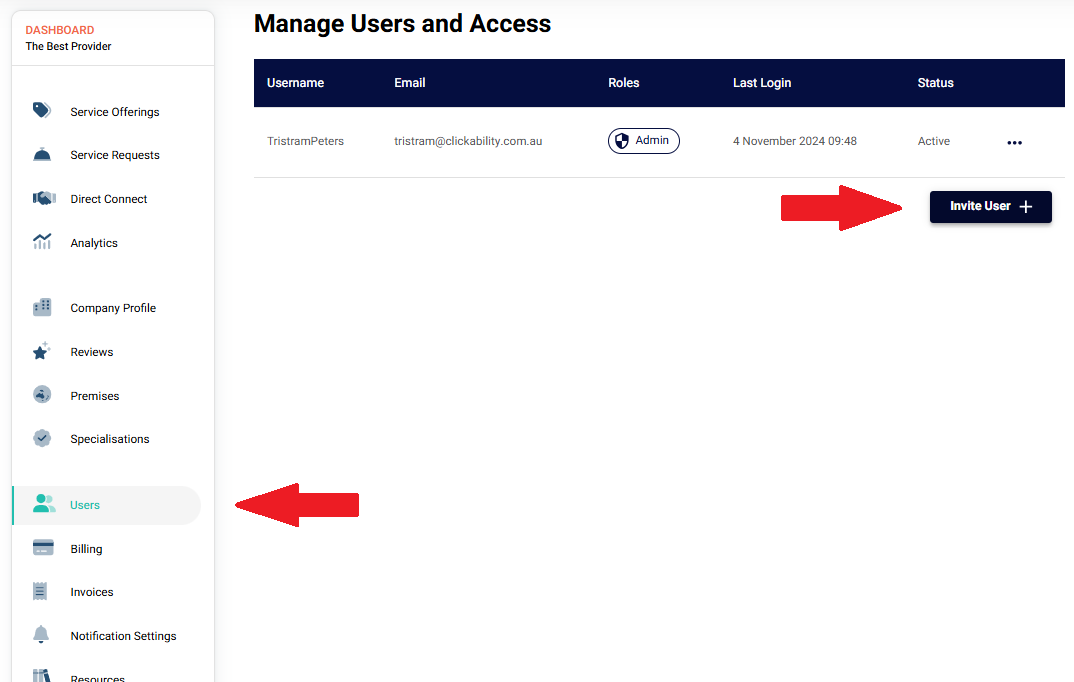
Task: Select the Premises globe icon
Action: click(x=42, y=395)
